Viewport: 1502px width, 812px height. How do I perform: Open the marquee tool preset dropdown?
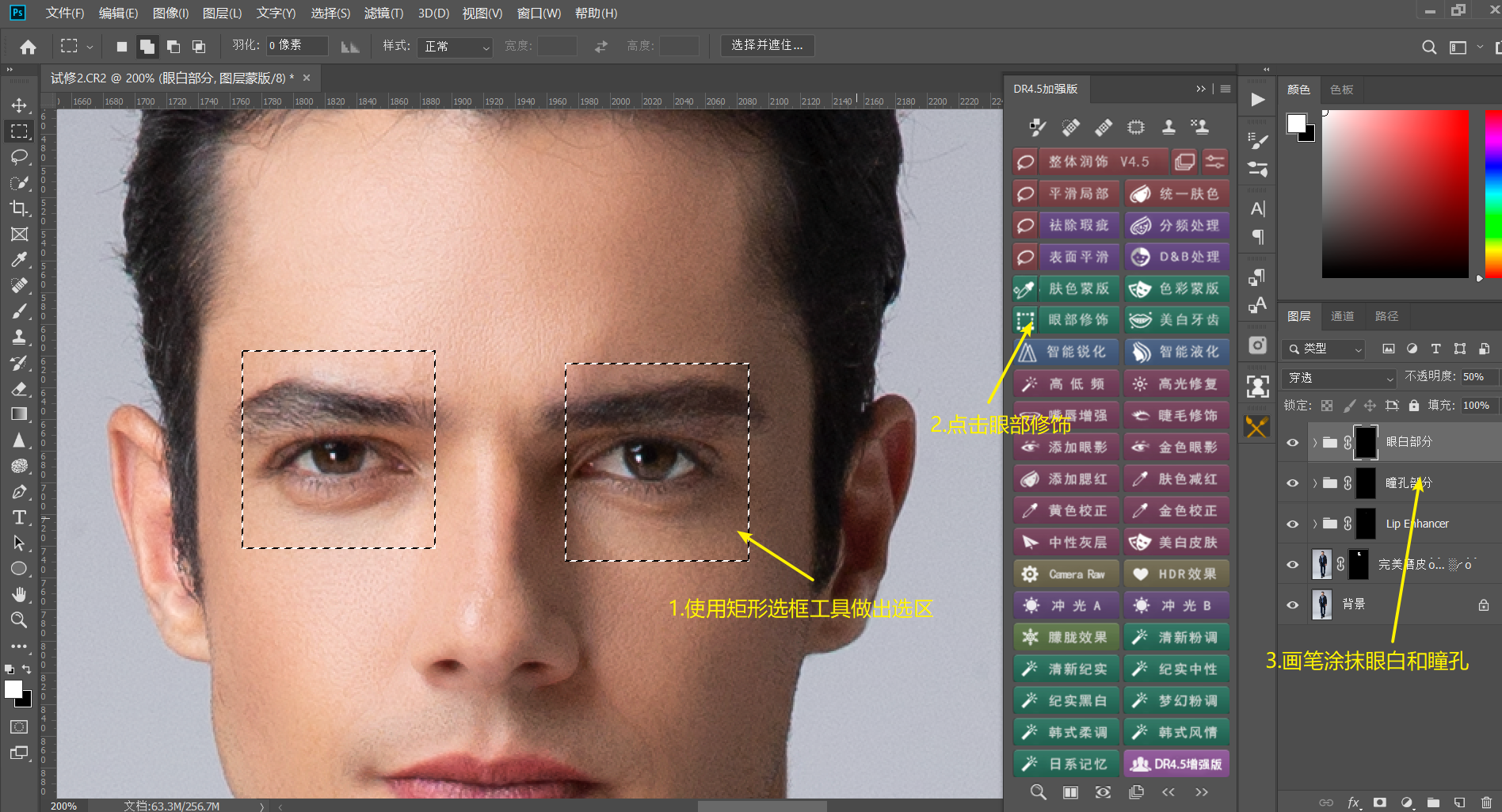(x=90, y=48)
